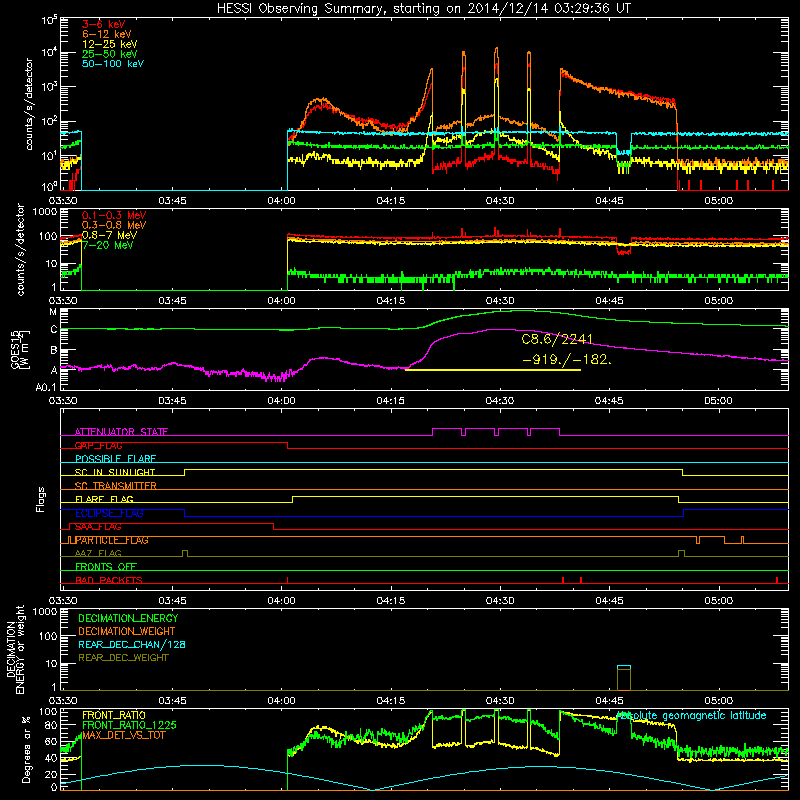Click the A0.1 tick on GOES axis
This screenshot has height=800, width=800.
(46, 388)
